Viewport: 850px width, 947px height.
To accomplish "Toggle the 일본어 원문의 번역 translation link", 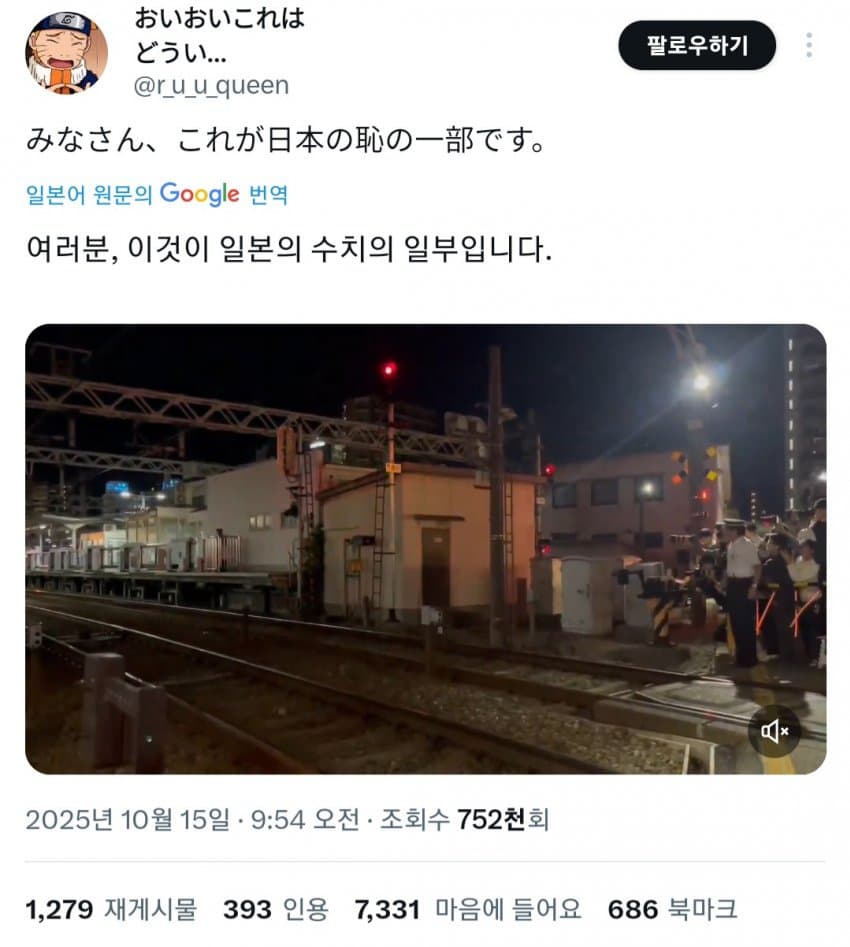I will pyautogui.click(x=156, y=194).
